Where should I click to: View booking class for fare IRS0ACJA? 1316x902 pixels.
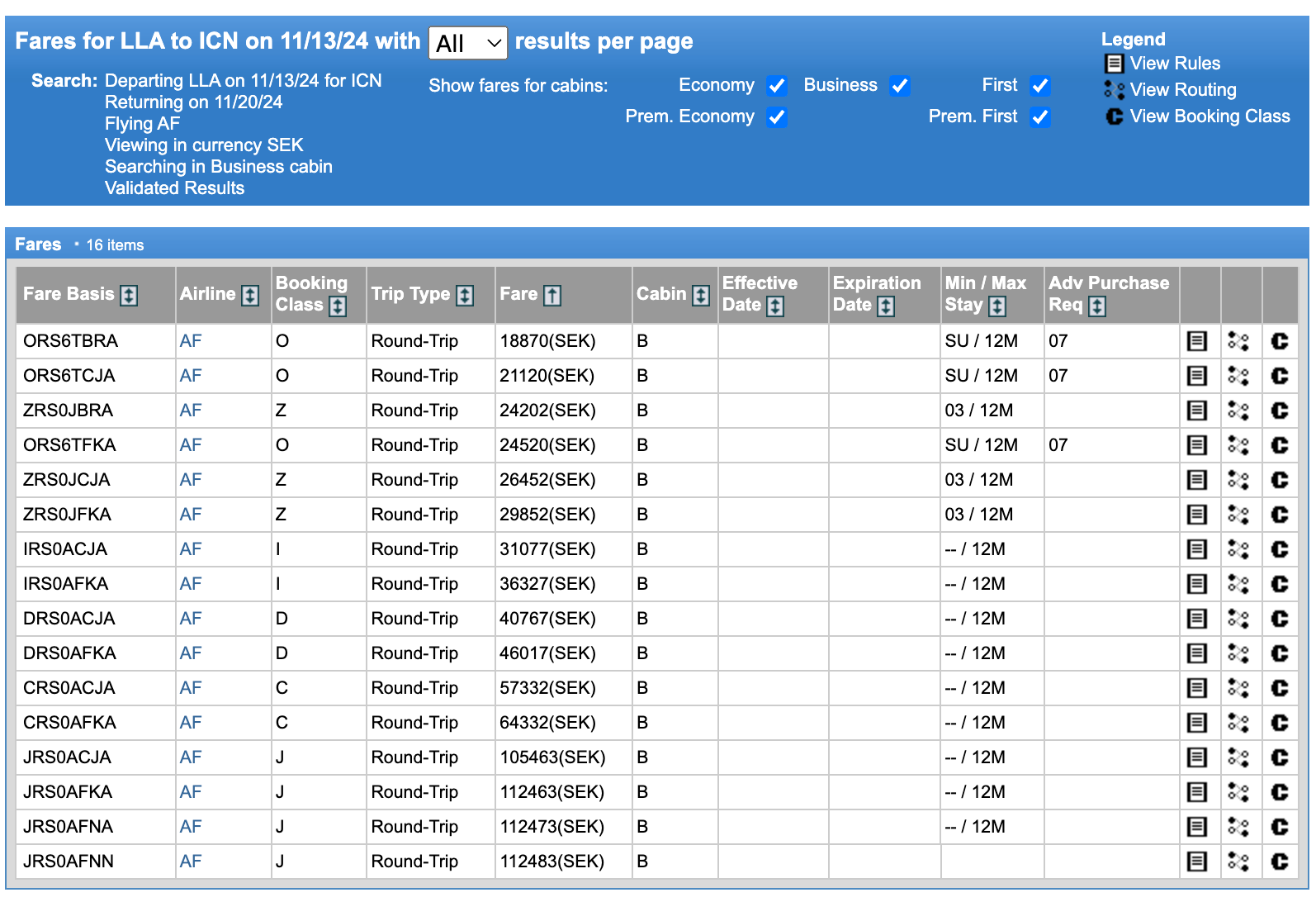[1279, 549]
